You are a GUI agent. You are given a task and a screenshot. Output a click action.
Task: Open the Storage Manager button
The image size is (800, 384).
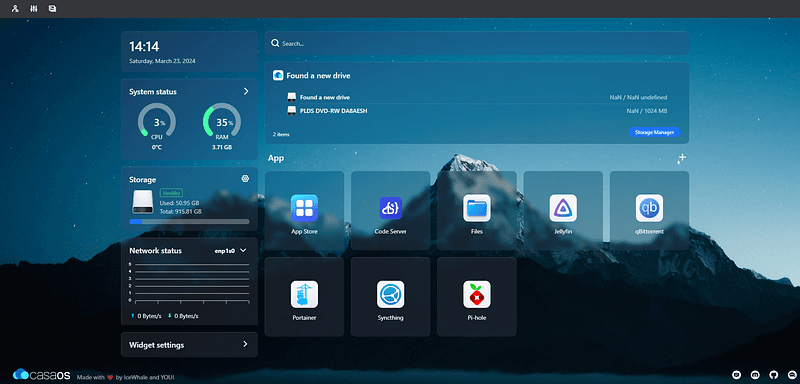(655, 132)
